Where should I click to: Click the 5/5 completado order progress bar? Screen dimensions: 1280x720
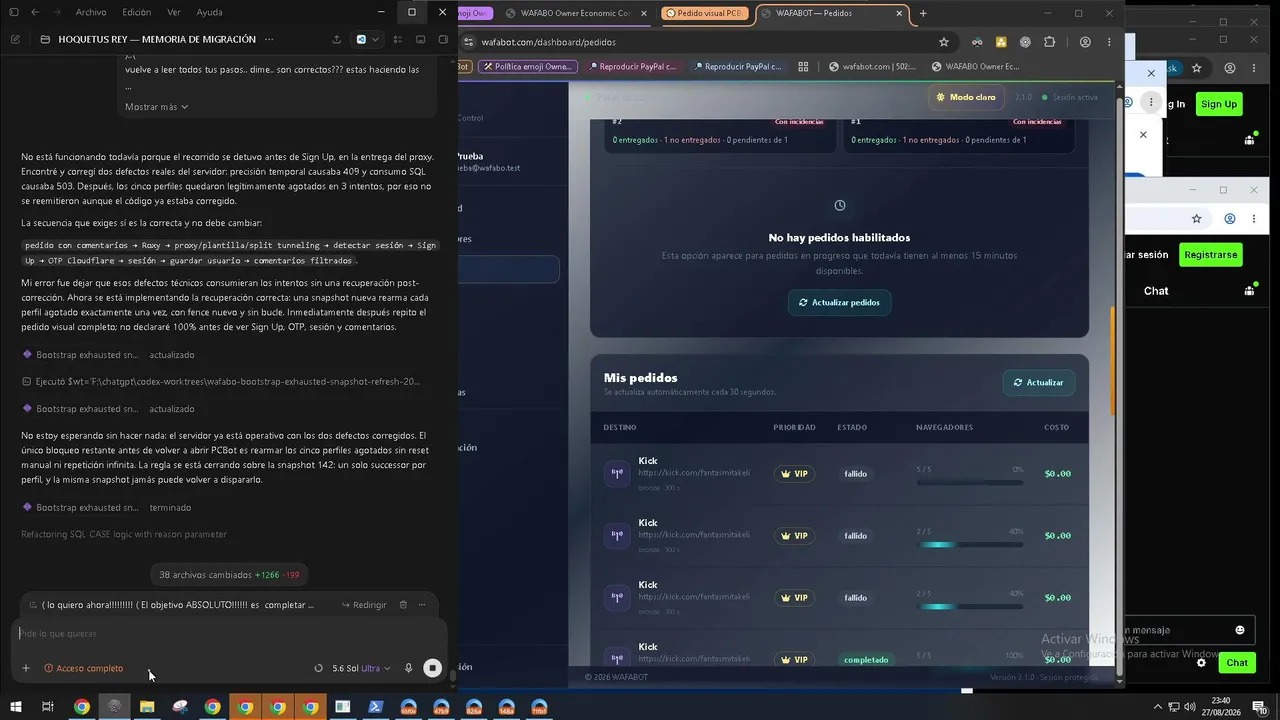tap(969, 668)
